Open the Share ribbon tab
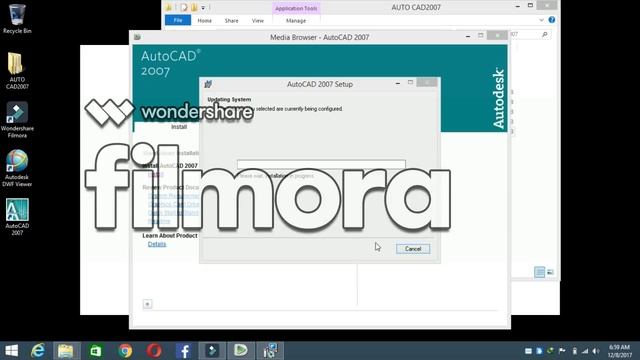Image resolution: width=640 pixels, height=360 pixels. click(x=231, y=20)
